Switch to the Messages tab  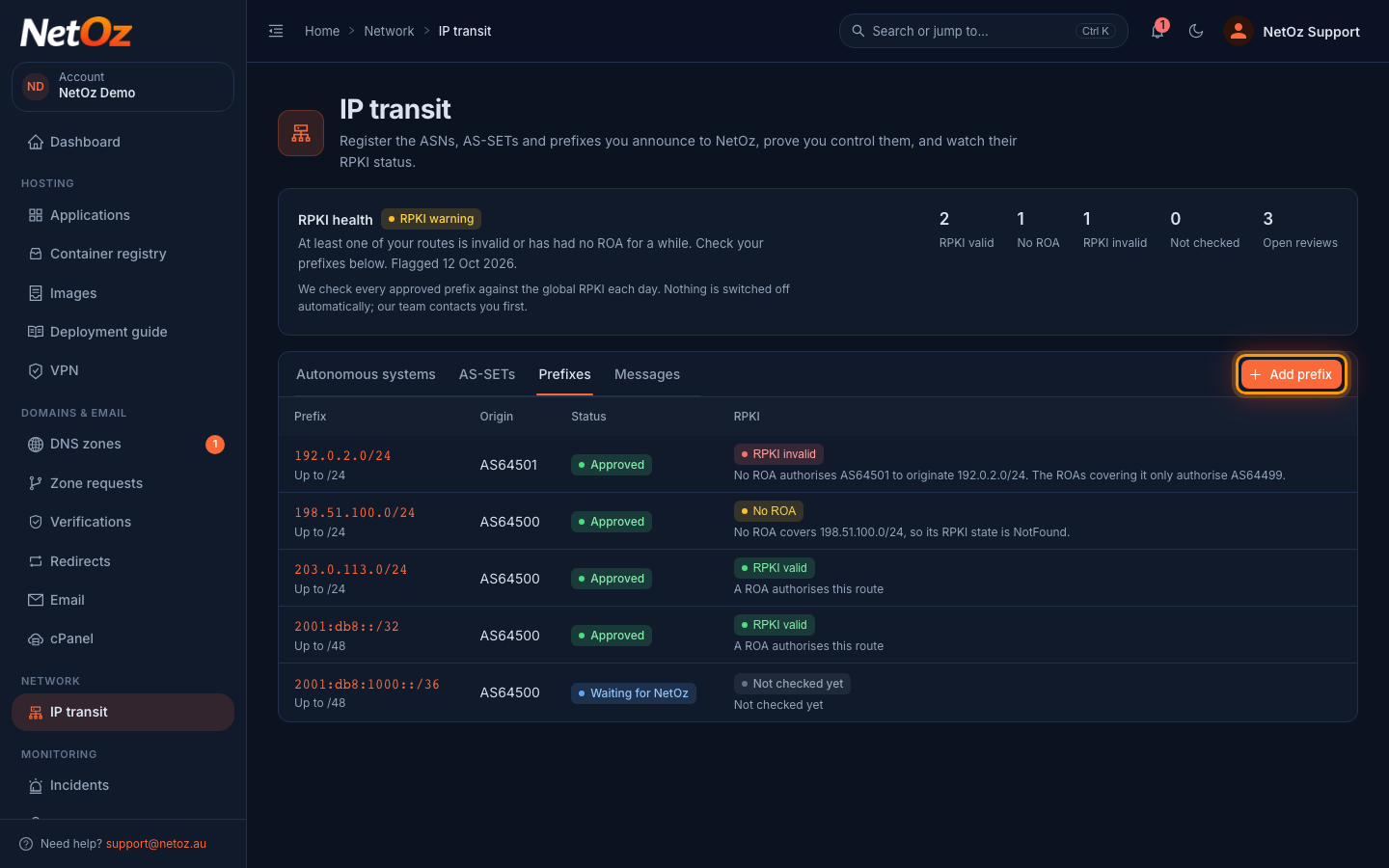point(647,374)
